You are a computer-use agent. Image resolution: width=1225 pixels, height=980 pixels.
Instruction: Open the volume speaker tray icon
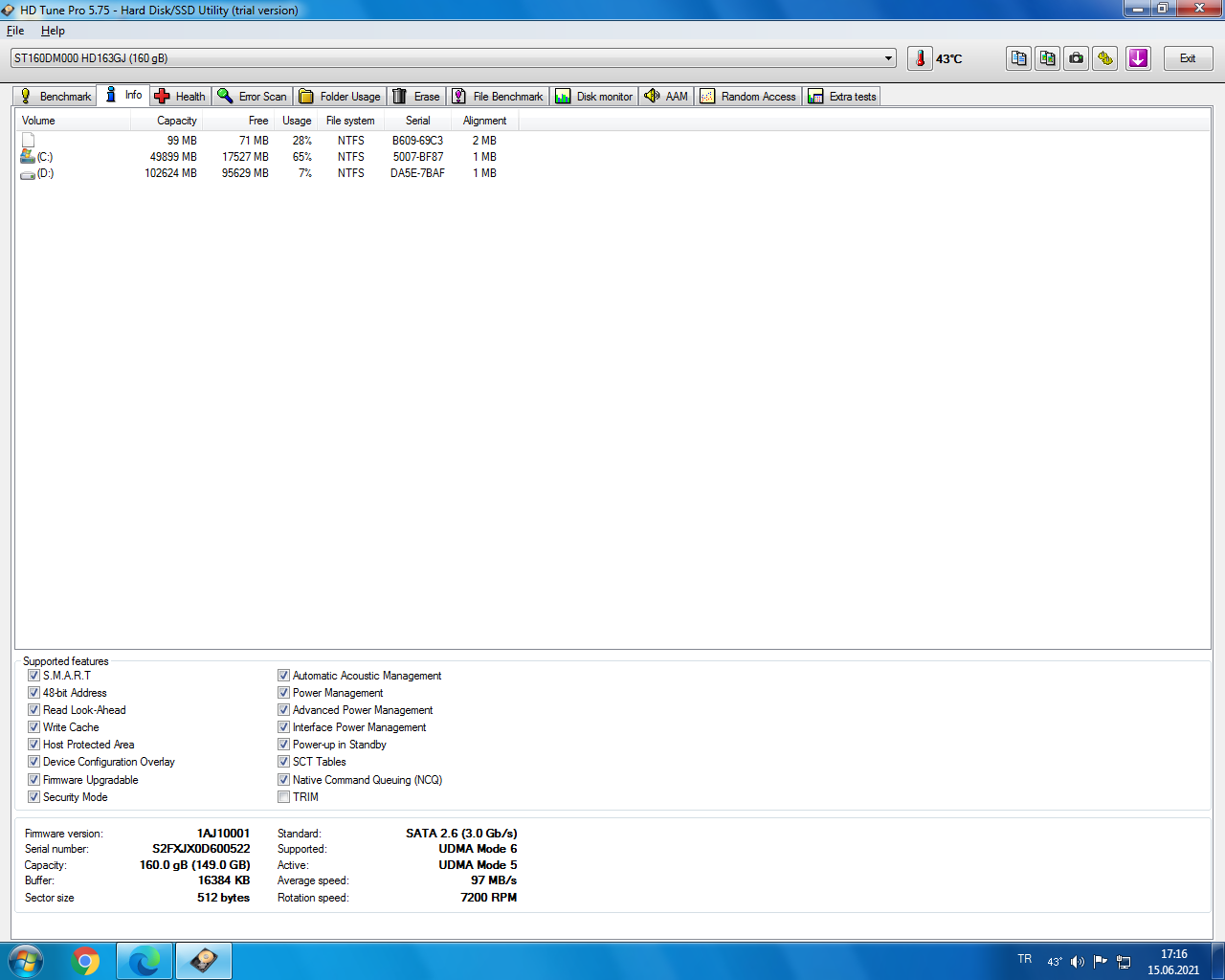(x=1078, y=962)
